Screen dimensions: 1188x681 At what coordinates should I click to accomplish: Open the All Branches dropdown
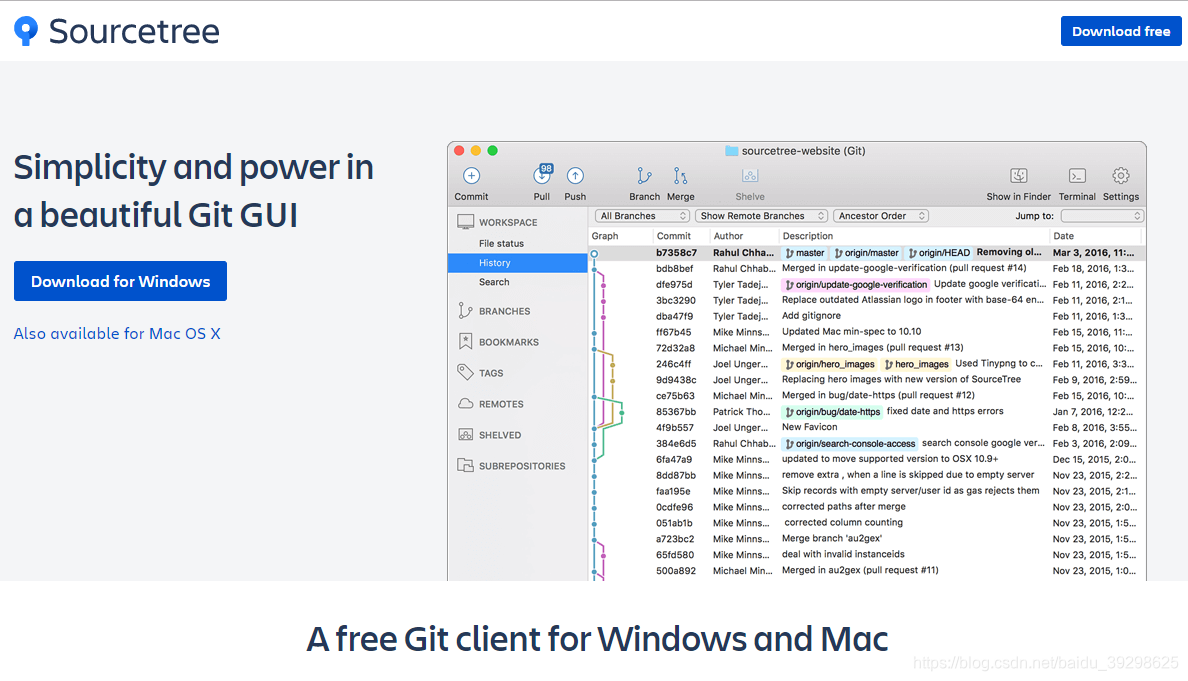click(x=642, y=216)
